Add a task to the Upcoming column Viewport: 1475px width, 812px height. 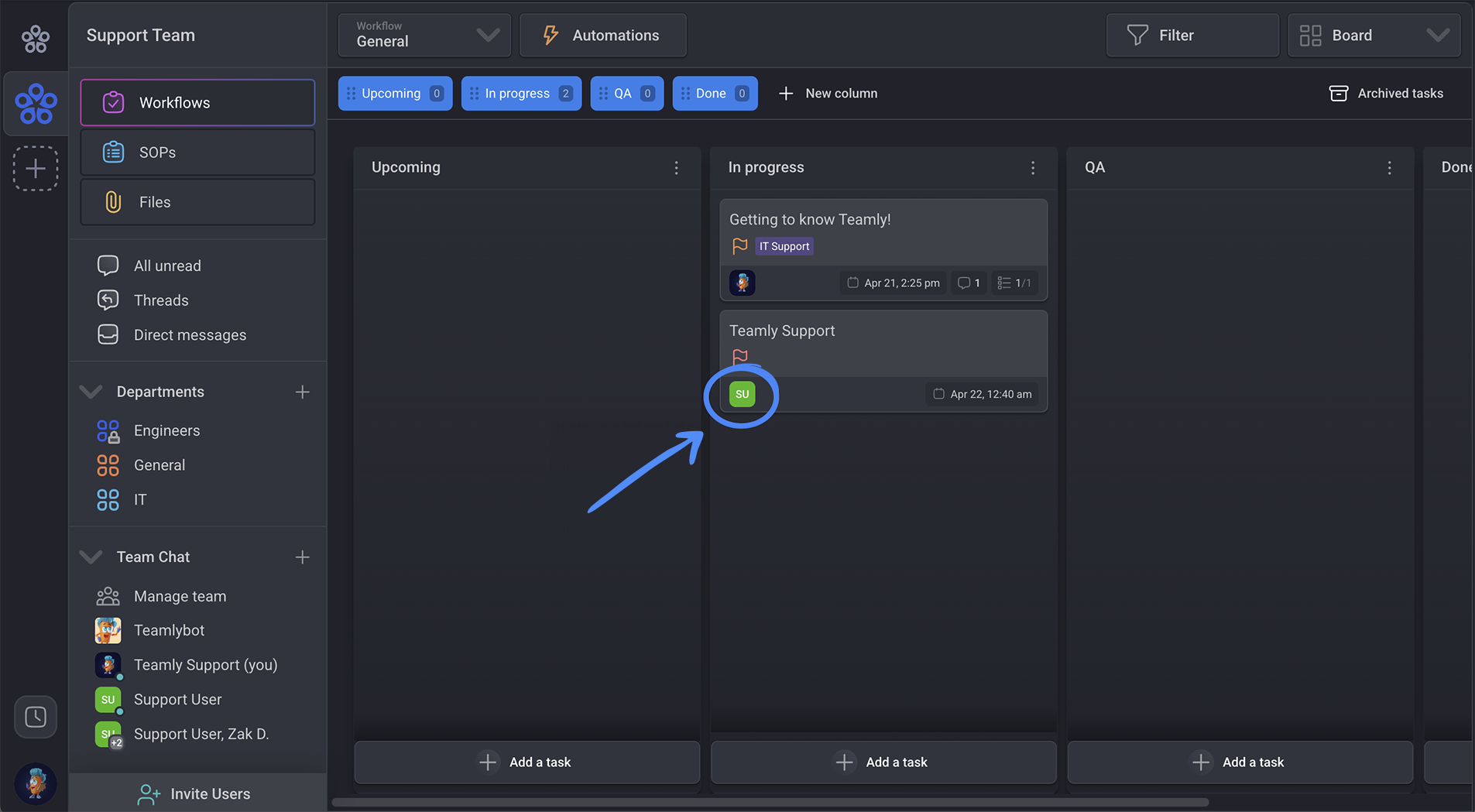[527, 762]
